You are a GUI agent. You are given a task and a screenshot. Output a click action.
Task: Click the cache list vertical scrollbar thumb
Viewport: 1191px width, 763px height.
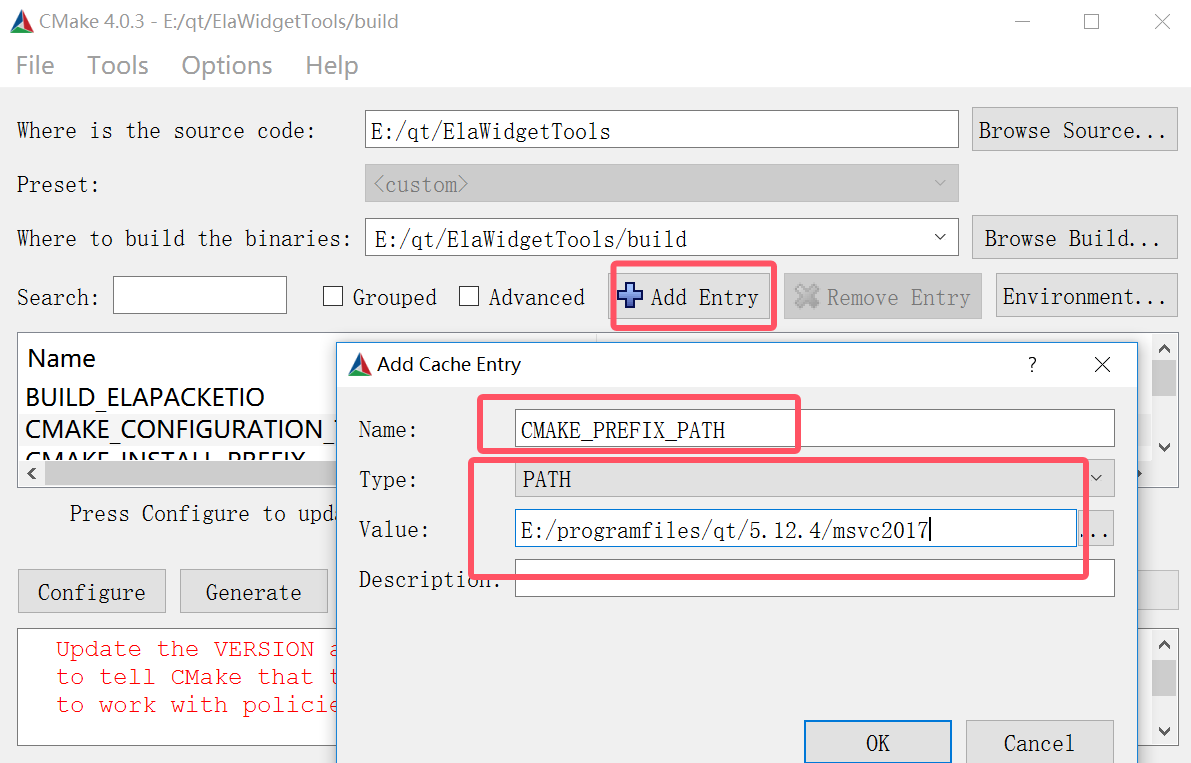1164,378
